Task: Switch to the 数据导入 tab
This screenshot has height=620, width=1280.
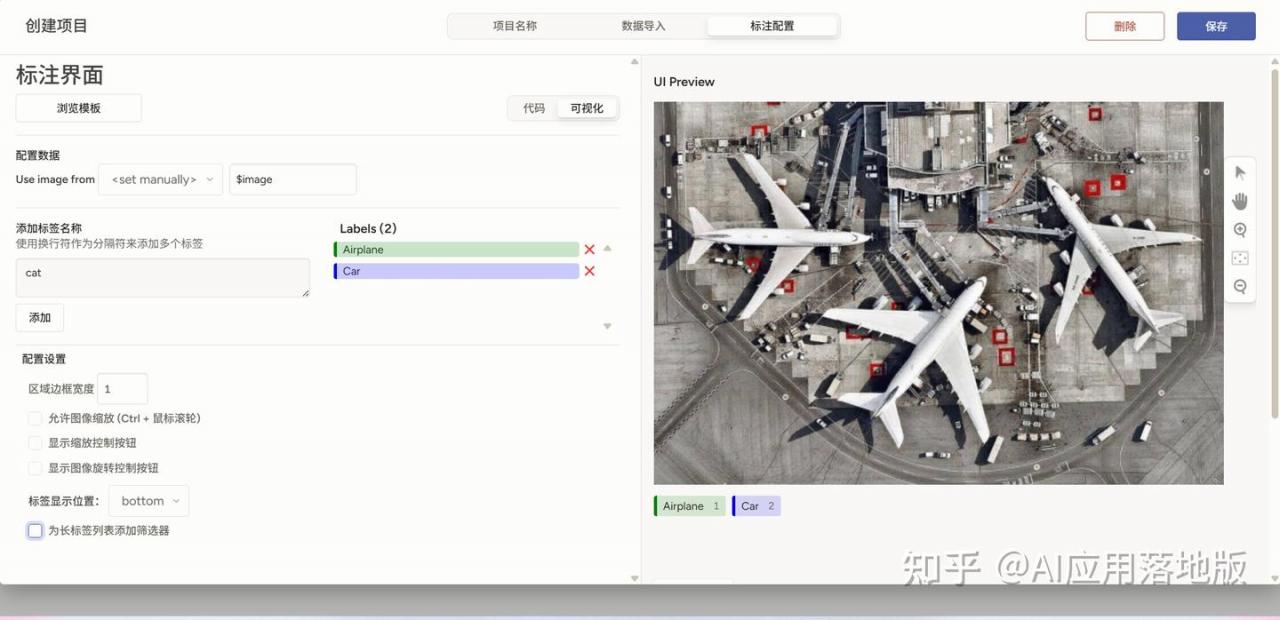Action: [x=643, y=26]
